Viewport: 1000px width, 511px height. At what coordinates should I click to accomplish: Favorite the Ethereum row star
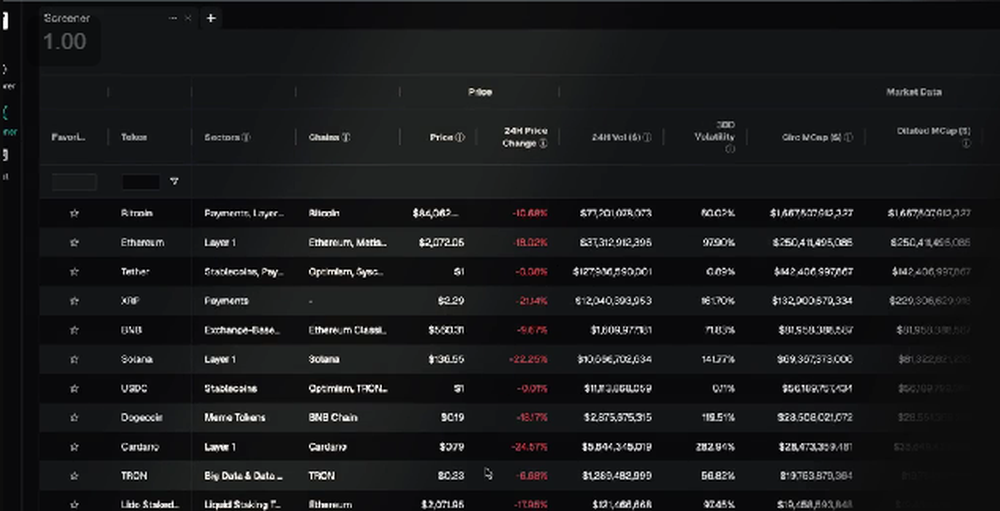pyautogui.click(x=74, y=242)
